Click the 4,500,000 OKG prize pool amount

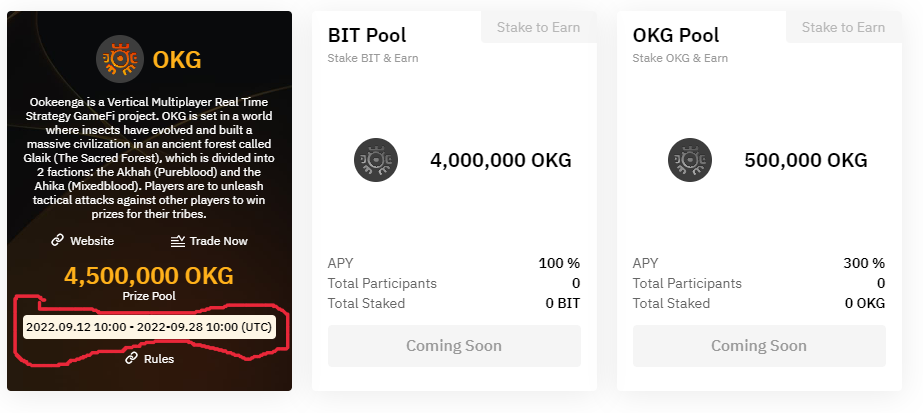pos(149,275)
